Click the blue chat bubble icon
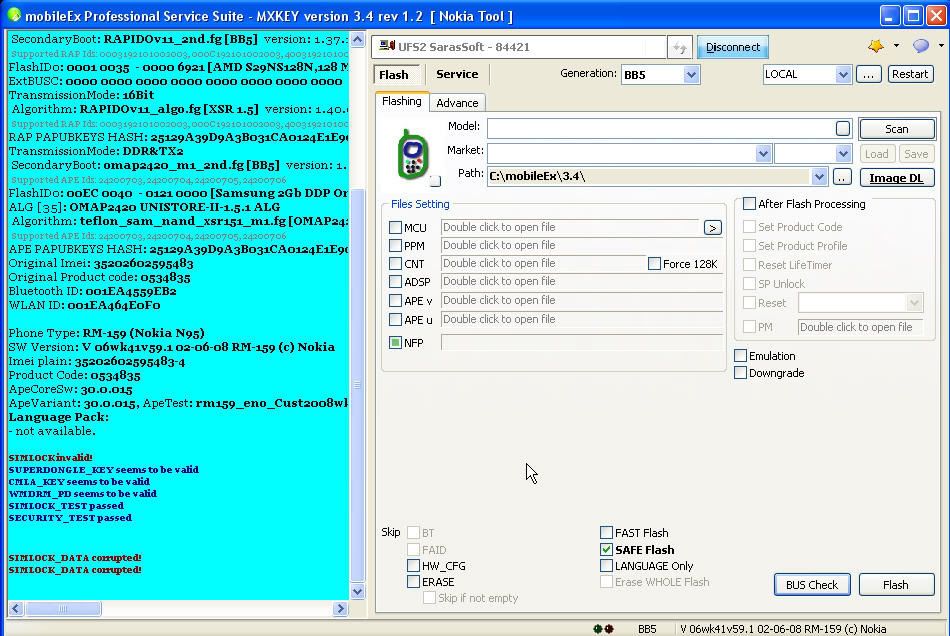The height and width of the screenshot is (636, 950). [921, 46]
